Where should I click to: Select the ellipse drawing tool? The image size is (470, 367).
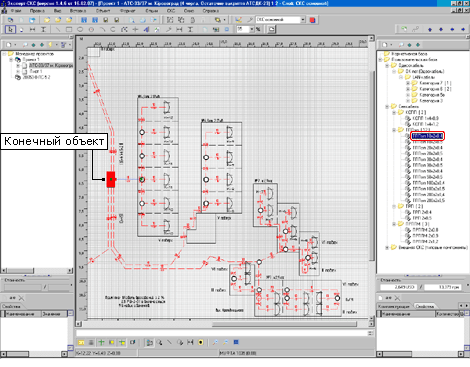[80, 29]
